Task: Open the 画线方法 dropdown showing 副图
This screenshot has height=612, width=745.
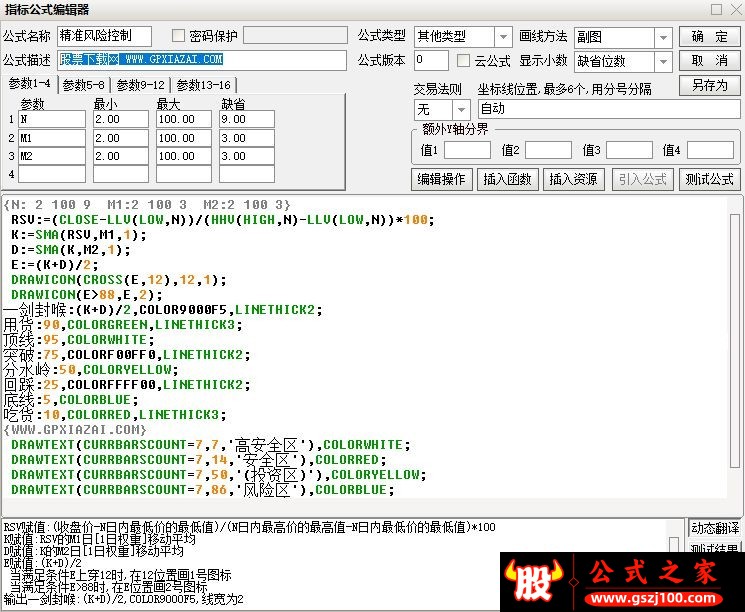Action: click(663, 38)
